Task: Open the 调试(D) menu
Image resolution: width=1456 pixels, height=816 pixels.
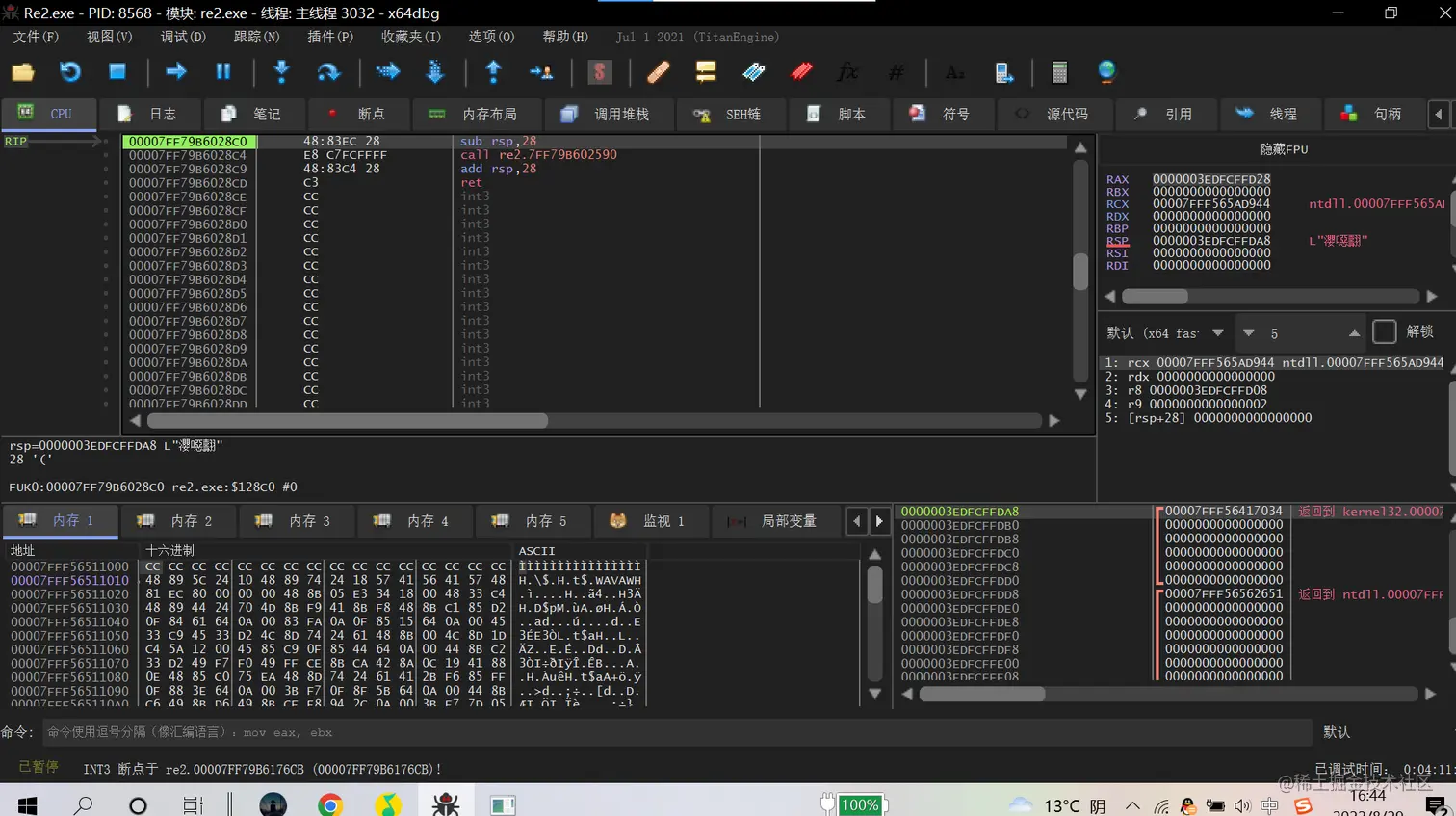Action: (x=183, y=37)
